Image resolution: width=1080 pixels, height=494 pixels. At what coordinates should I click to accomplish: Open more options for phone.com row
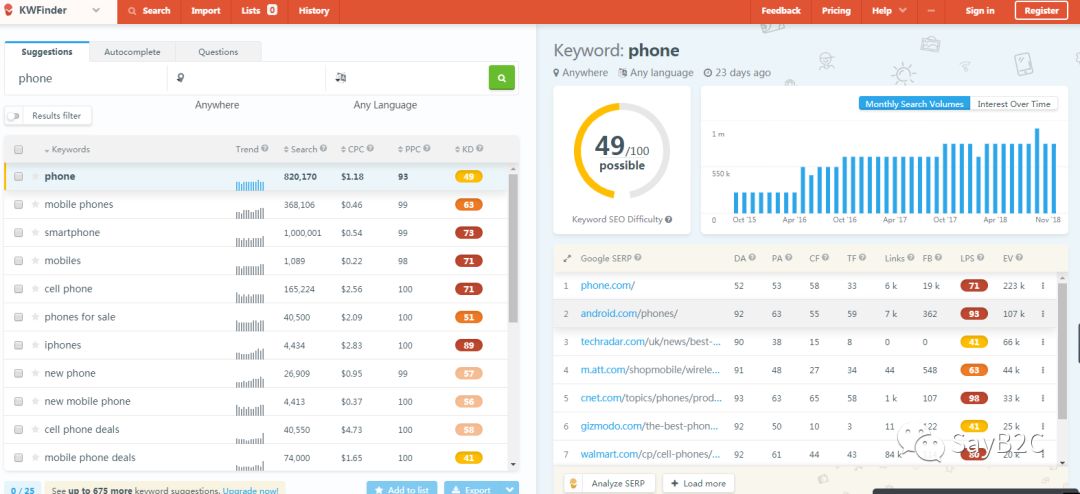click(x=1043, y=285)
